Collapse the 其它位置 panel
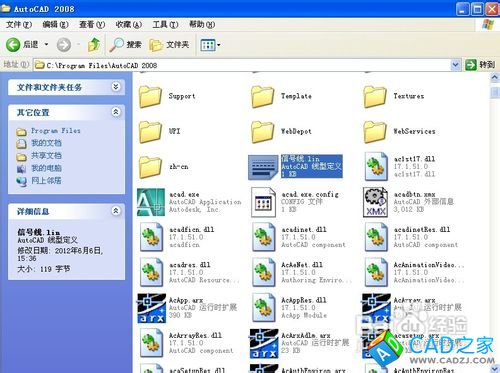 [x=116, y=112]
